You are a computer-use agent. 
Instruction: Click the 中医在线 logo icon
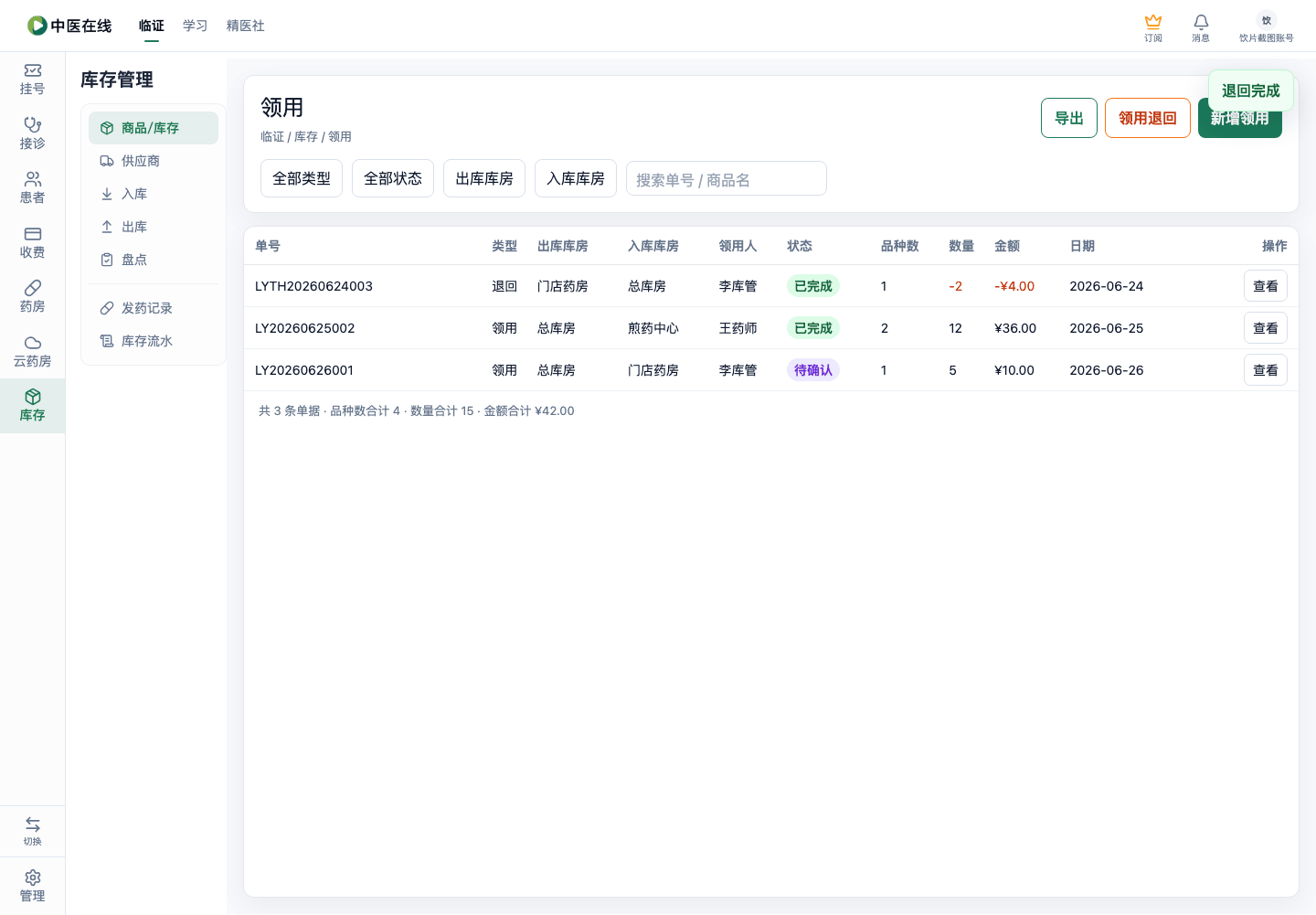coord(37,26)
